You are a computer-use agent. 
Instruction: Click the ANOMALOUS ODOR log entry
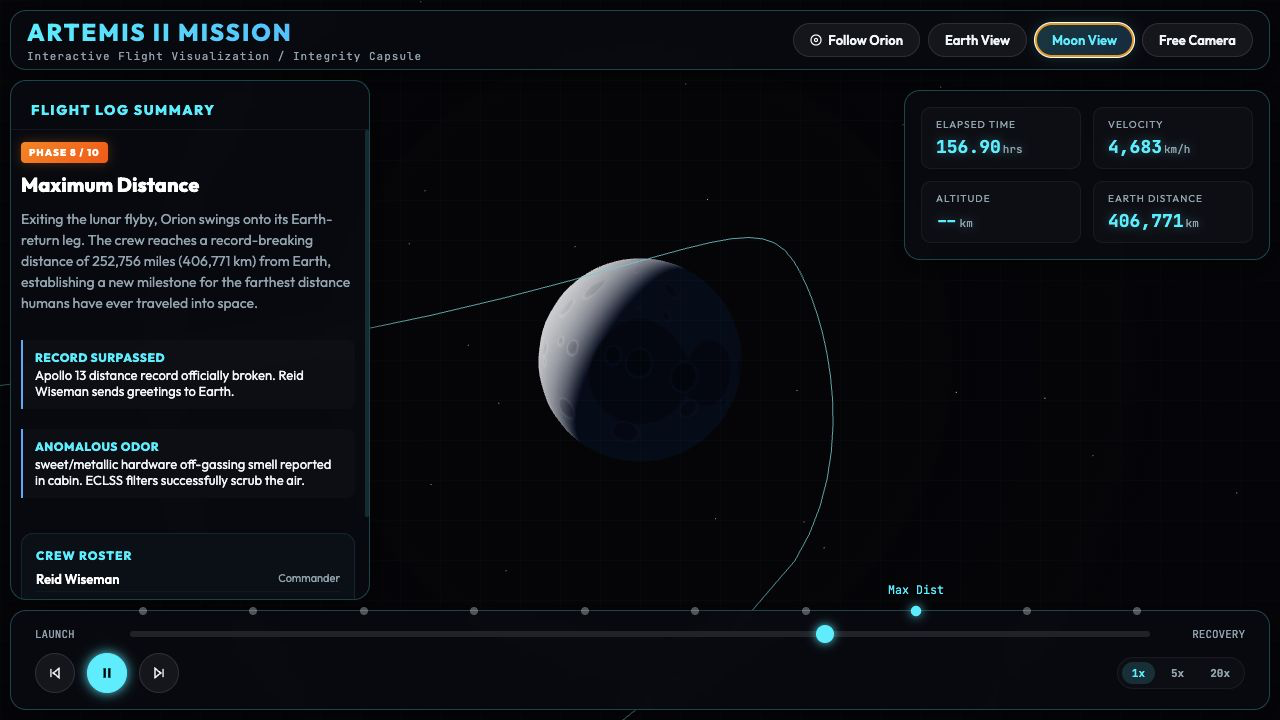coord(188,463)
